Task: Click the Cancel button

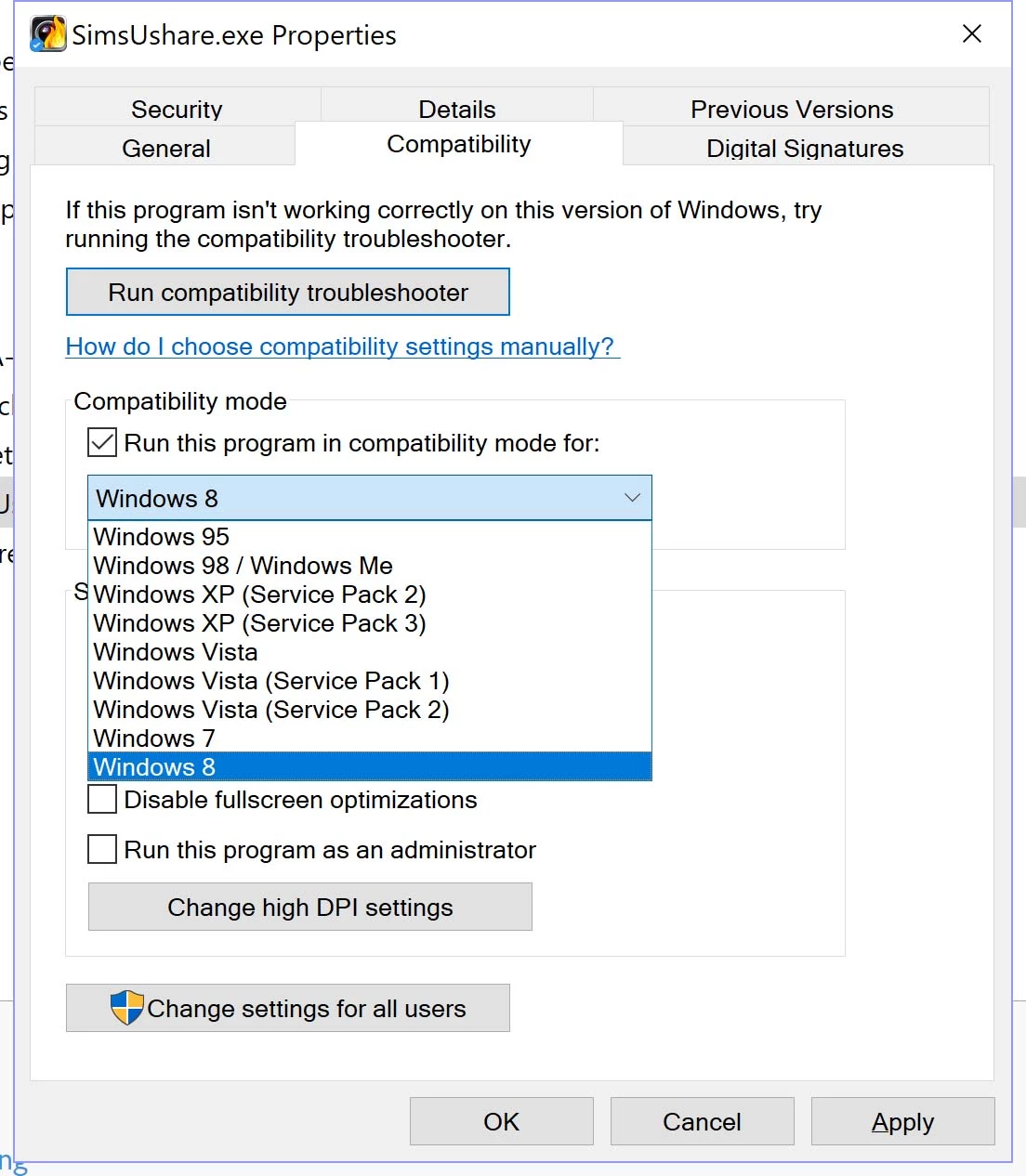Action: [703, 1121]
